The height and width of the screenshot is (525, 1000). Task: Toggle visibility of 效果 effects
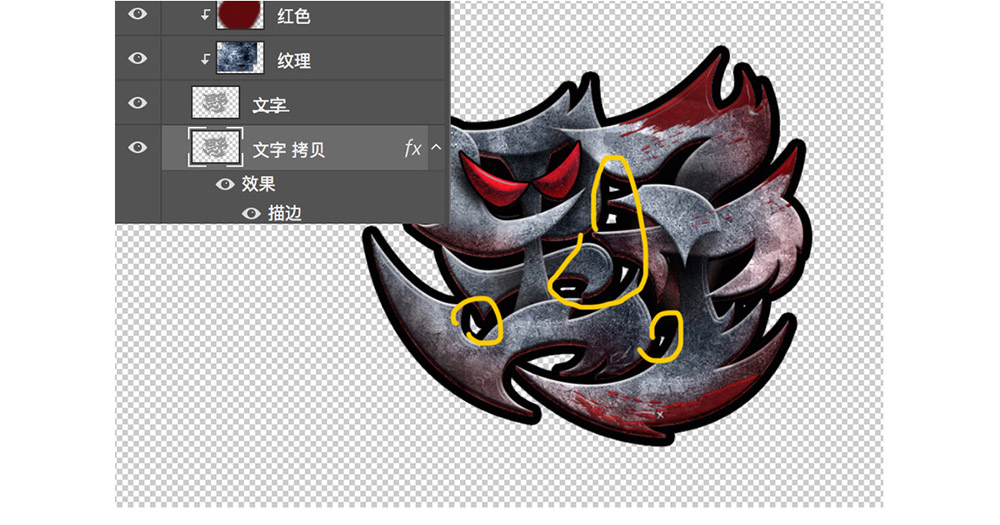click(x=224, y=184)
